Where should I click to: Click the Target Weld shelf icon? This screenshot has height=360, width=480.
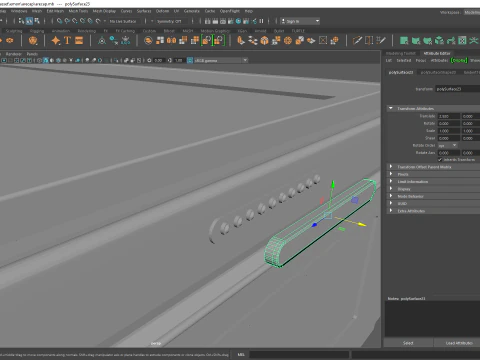(311, 41)
